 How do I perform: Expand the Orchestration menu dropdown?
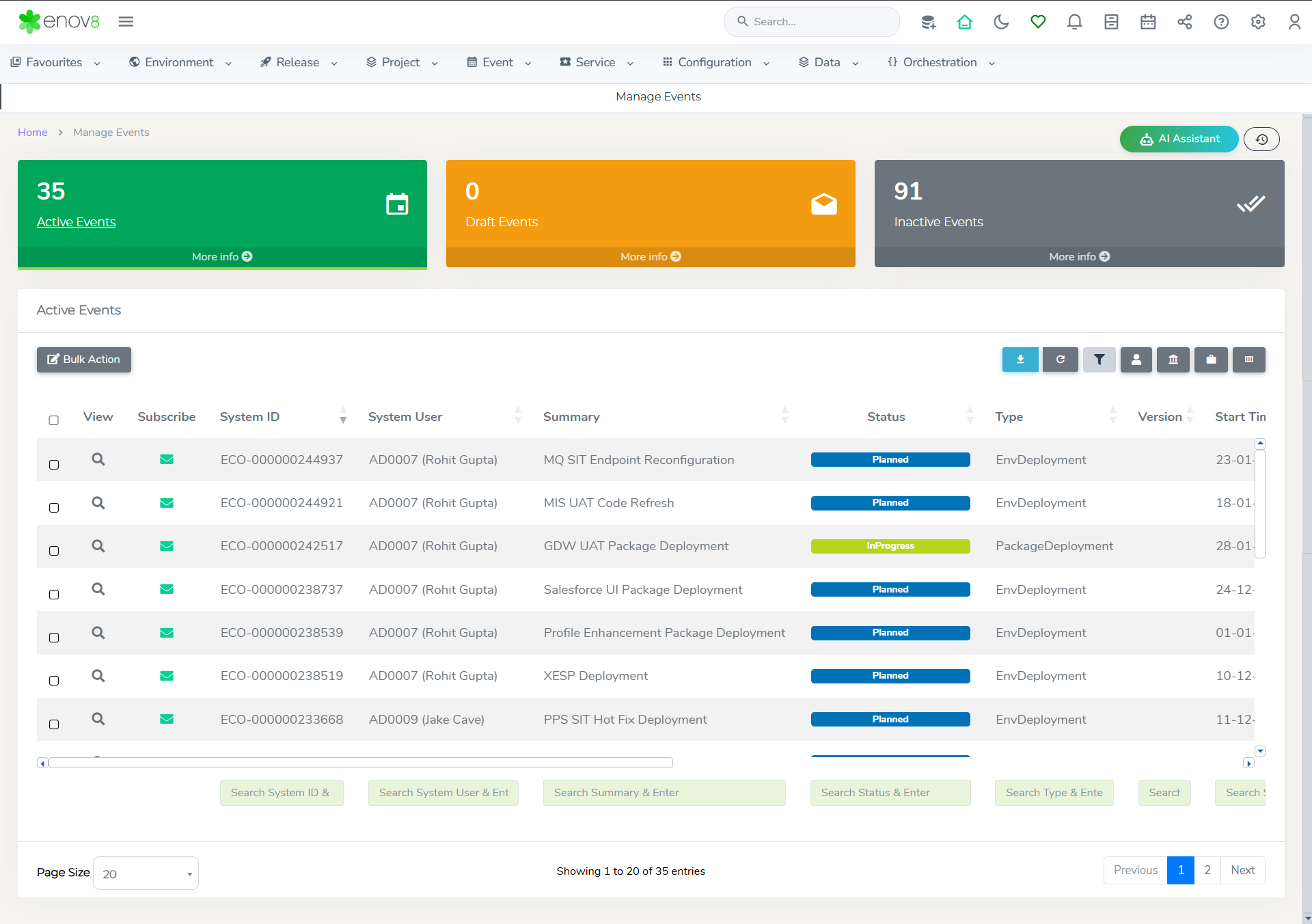940,62
